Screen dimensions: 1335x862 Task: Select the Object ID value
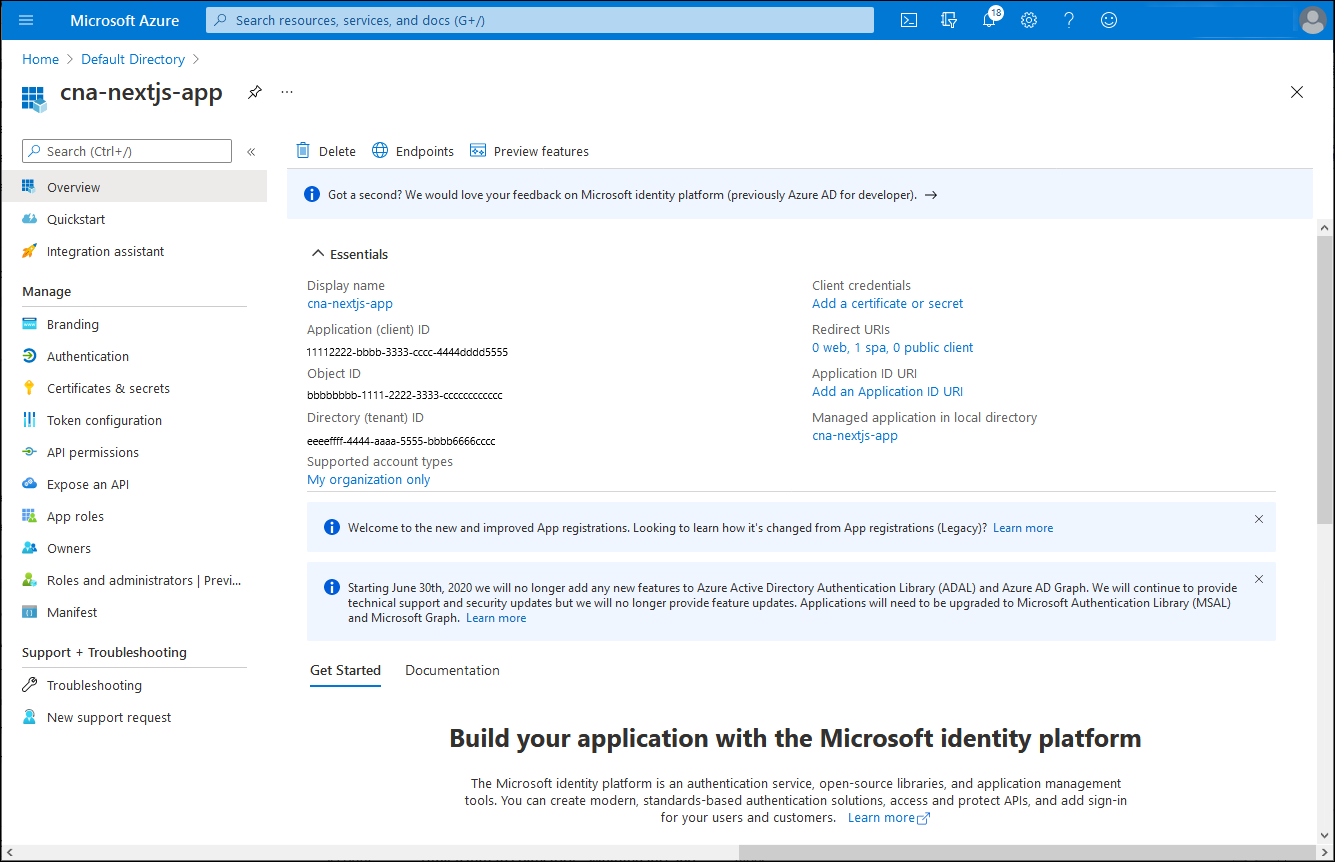coord(404,395)
